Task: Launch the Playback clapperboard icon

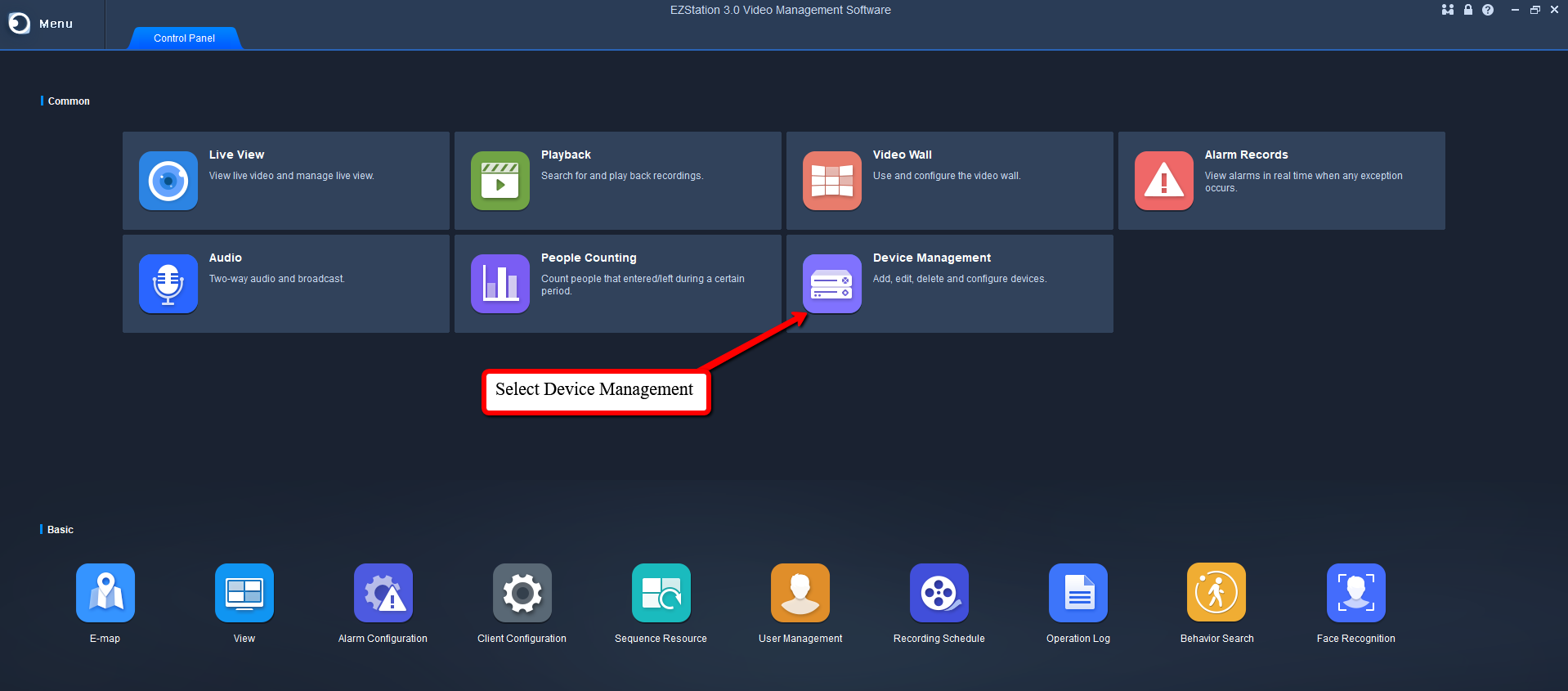Action: click(x=500, y=181)
